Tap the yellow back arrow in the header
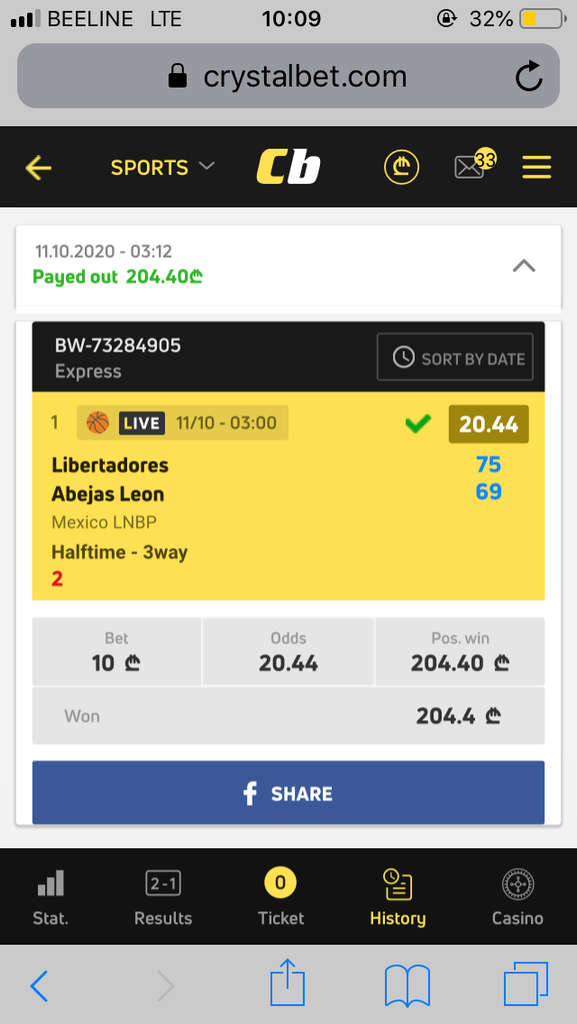 tap(38, 168)
